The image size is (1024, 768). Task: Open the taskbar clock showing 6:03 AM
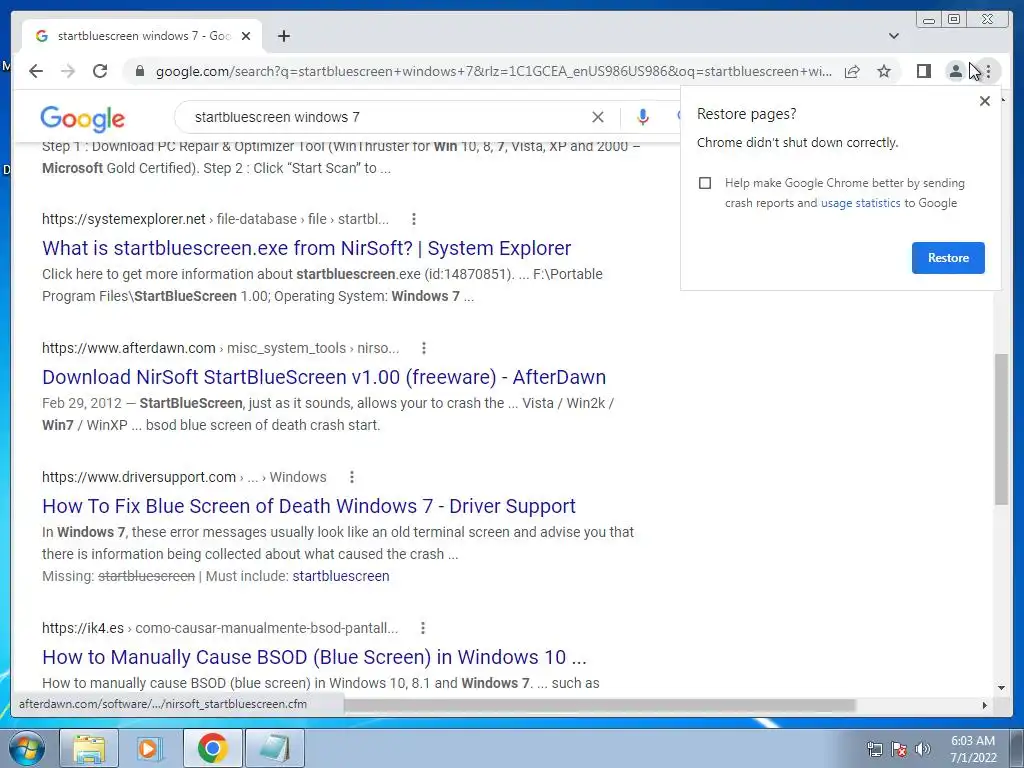973,749
